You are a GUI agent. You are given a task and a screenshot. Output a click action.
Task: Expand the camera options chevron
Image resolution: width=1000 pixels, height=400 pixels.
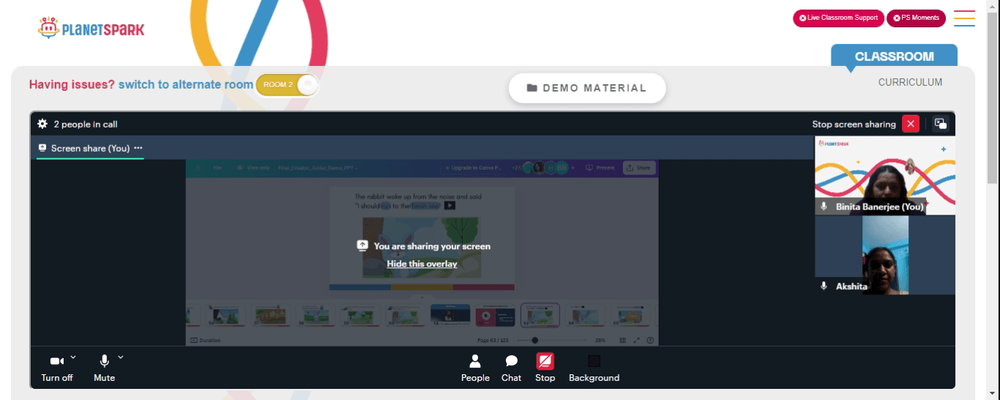pos(73,357)
